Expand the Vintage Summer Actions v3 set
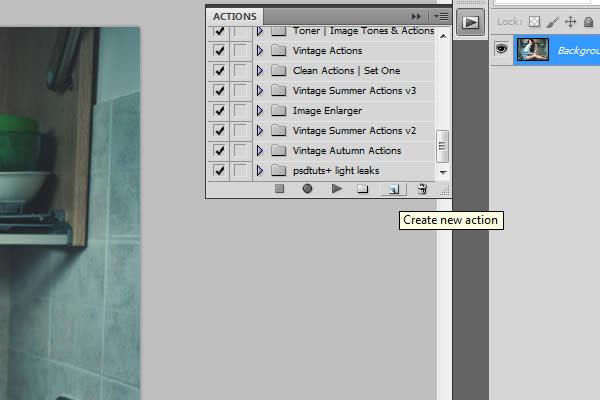Viewport: 600px width, 400px height. coord(260,91)
